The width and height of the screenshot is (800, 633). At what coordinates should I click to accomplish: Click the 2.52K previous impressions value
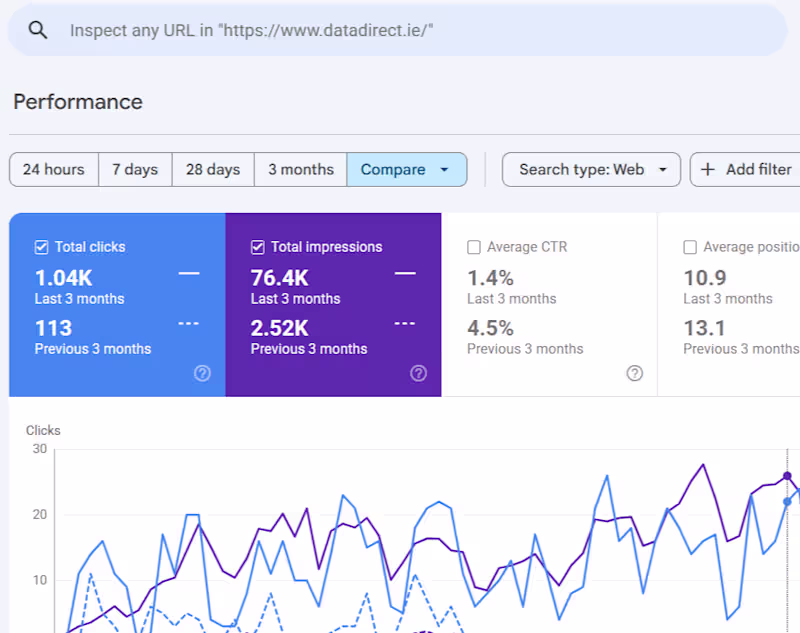point(280,328)
